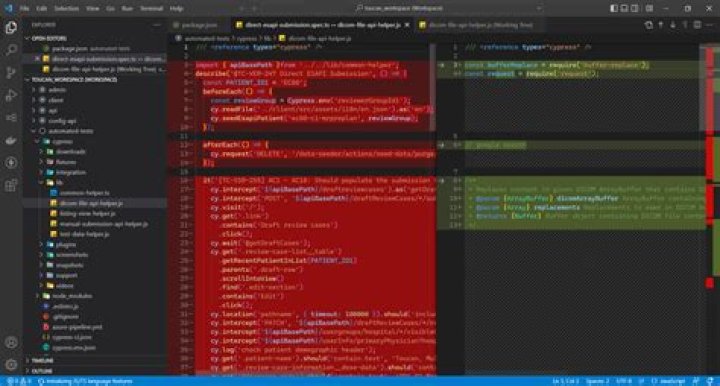Toggle primary side bar layout button
The height and width of the screenshot is (386, 720).
(x=613, y=8)
